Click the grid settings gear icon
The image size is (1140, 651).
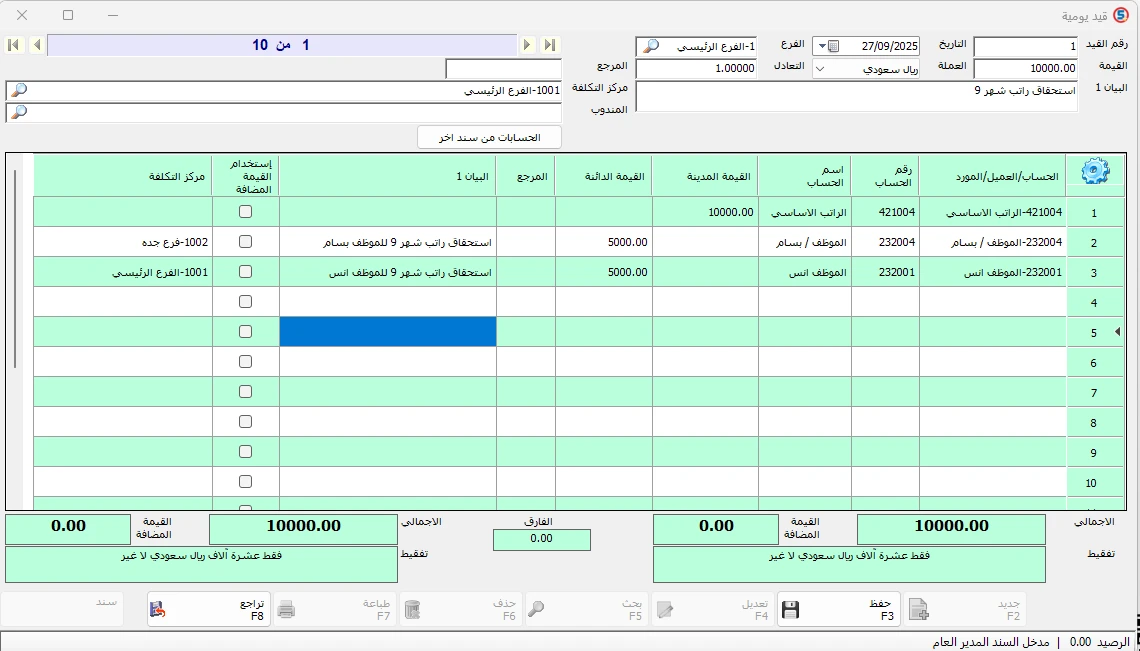[x=1095, y=172]
